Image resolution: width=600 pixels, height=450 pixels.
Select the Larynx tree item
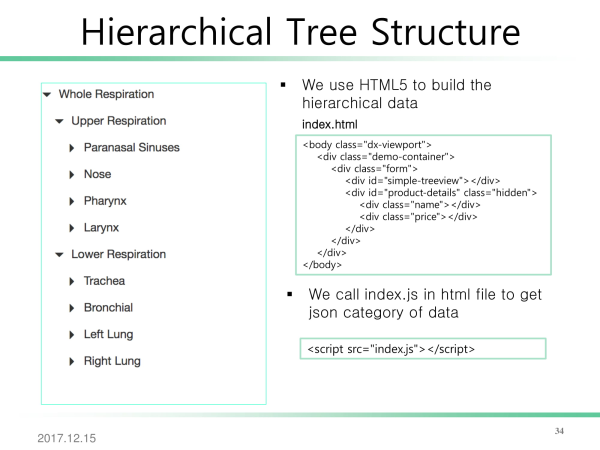coord(101,228)
